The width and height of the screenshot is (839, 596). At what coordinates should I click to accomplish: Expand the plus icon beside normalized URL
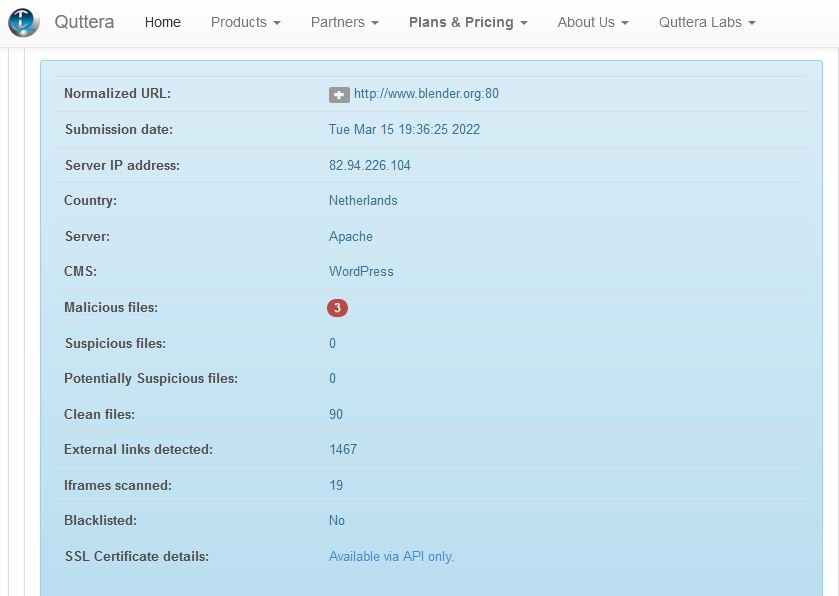[339, 95]
